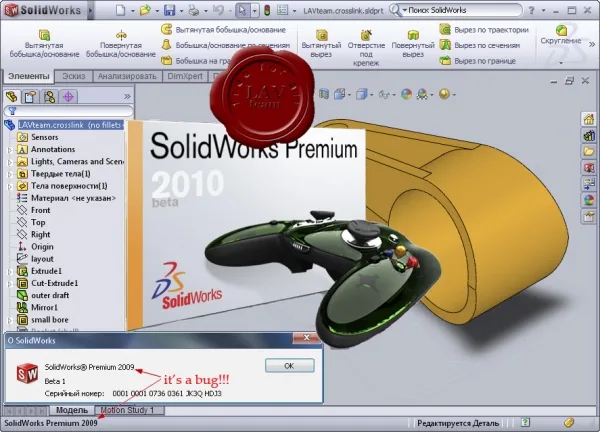Image resolution: width=600 pixels, height=432 pixels.
Task: Switch to the Эскиз tab
Action: point(74,77)
